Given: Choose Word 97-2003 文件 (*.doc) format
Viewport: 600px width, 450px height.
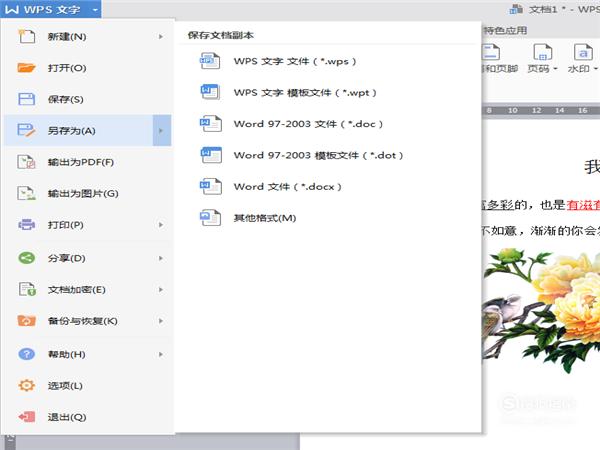Looking at the screenshot, I should point(308,124).
